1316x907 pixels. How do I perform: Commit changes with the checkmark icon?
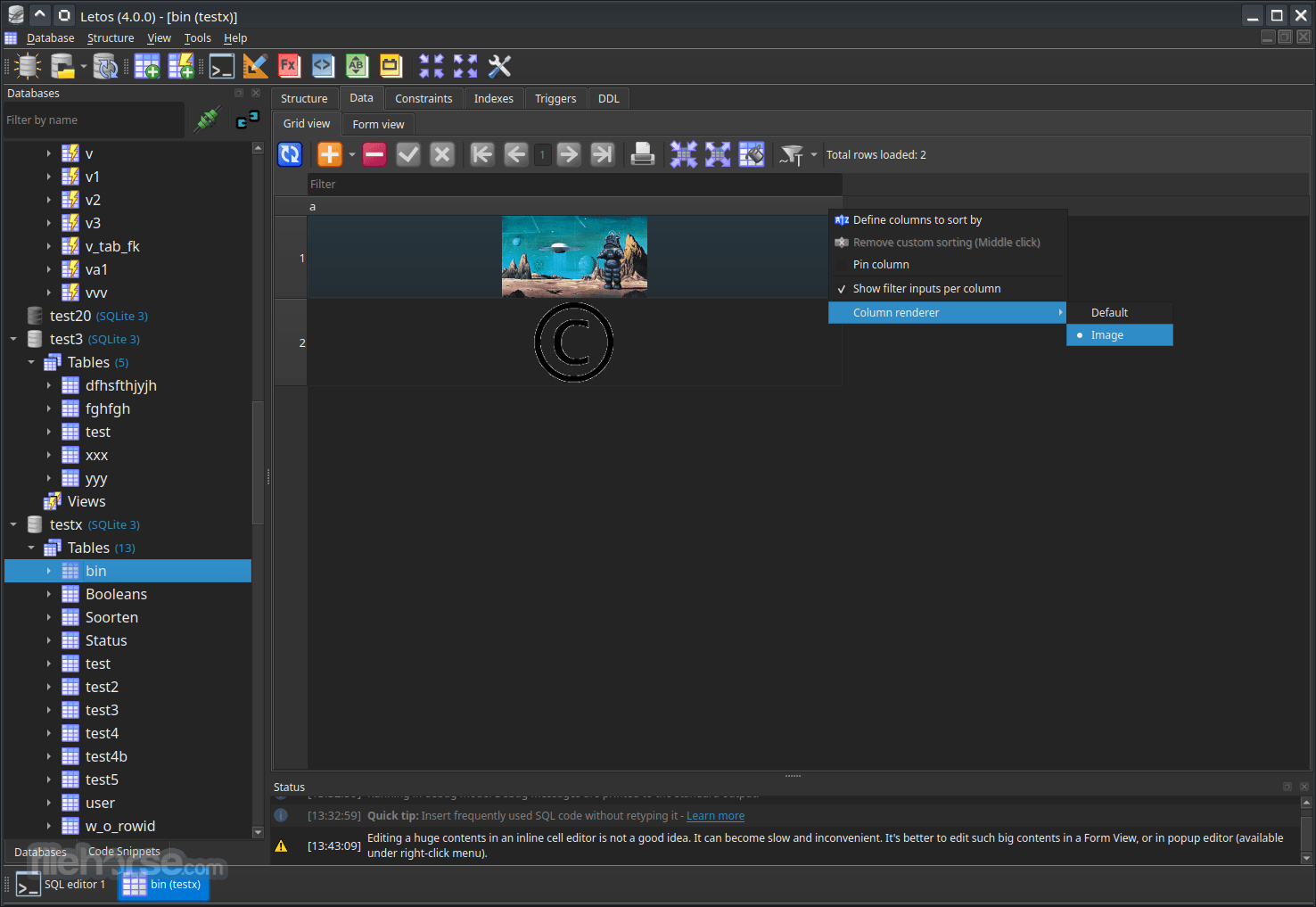coord(408,154)
